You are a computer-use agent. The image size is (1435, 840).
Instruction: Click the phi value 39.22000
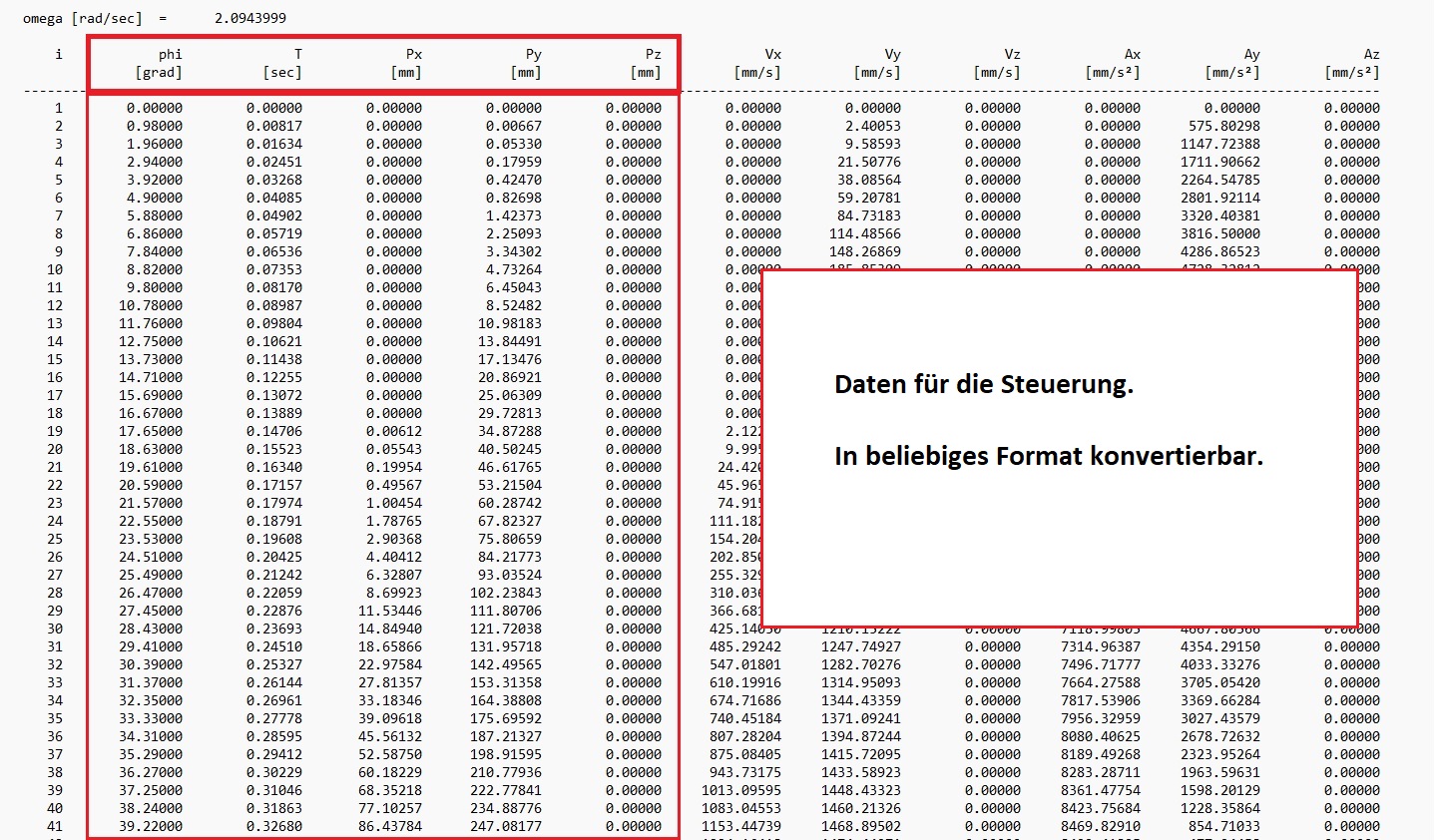(x=151, y=826)
